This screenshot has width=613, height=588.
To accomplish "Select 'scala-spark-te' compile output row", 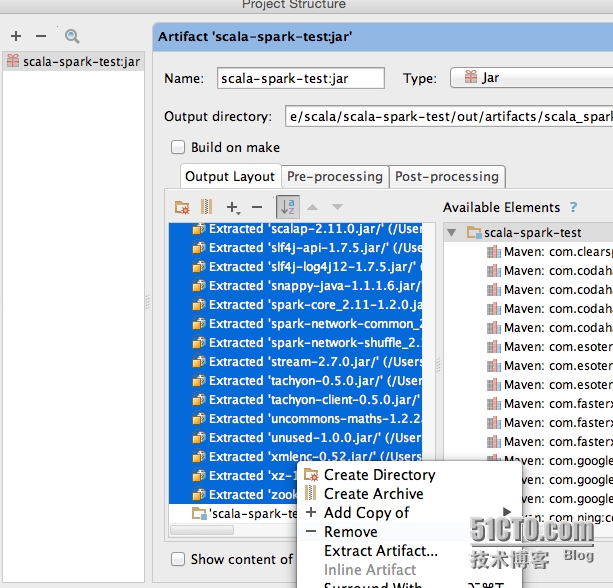I will pos(233,514).
